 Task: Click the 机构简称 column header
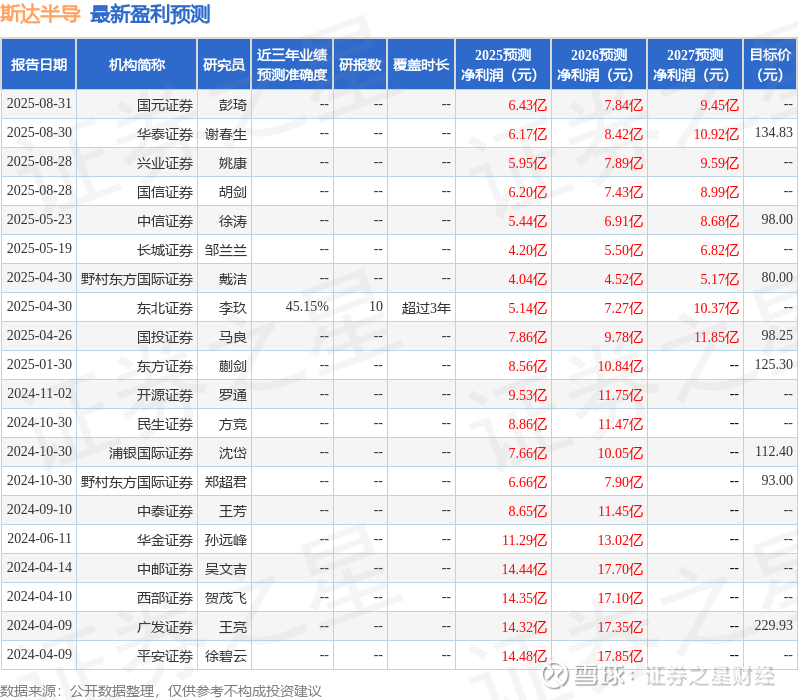[136, 65]
